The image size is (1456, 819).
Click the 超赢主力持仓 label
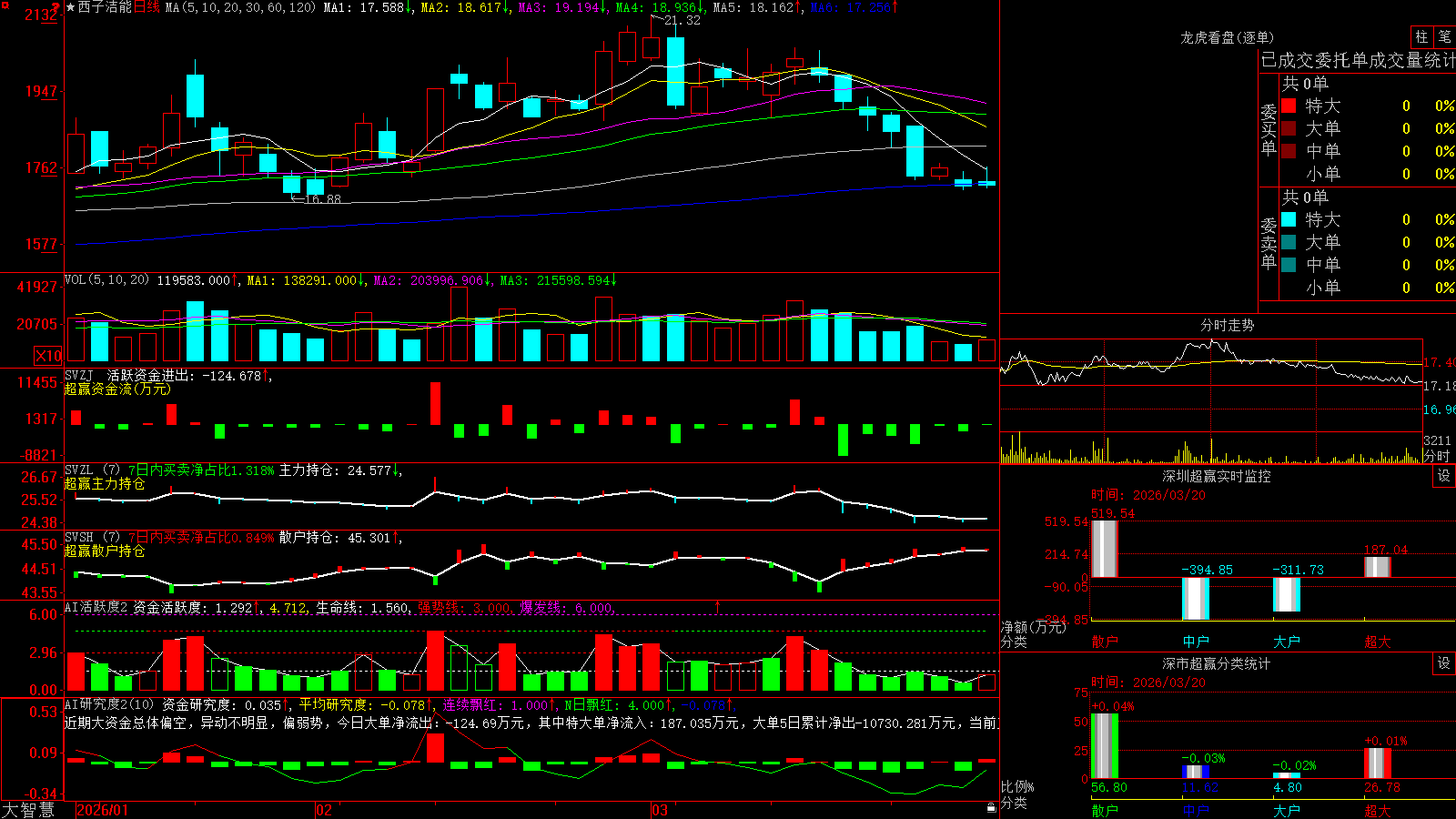pyautogui.click(x=105, y=484)
